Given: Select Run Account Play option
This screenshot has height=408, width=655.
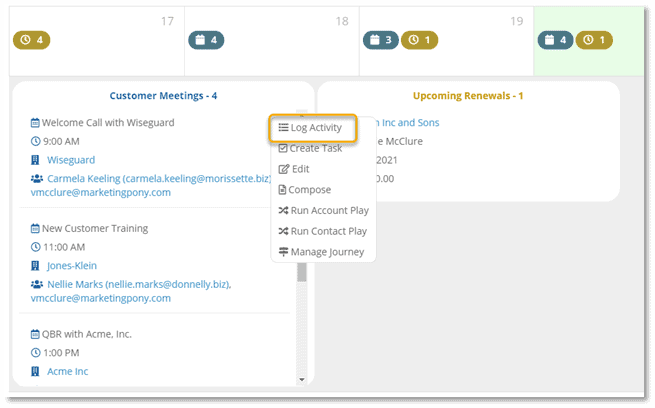Looking at the screenshot, I should [322, 211].
